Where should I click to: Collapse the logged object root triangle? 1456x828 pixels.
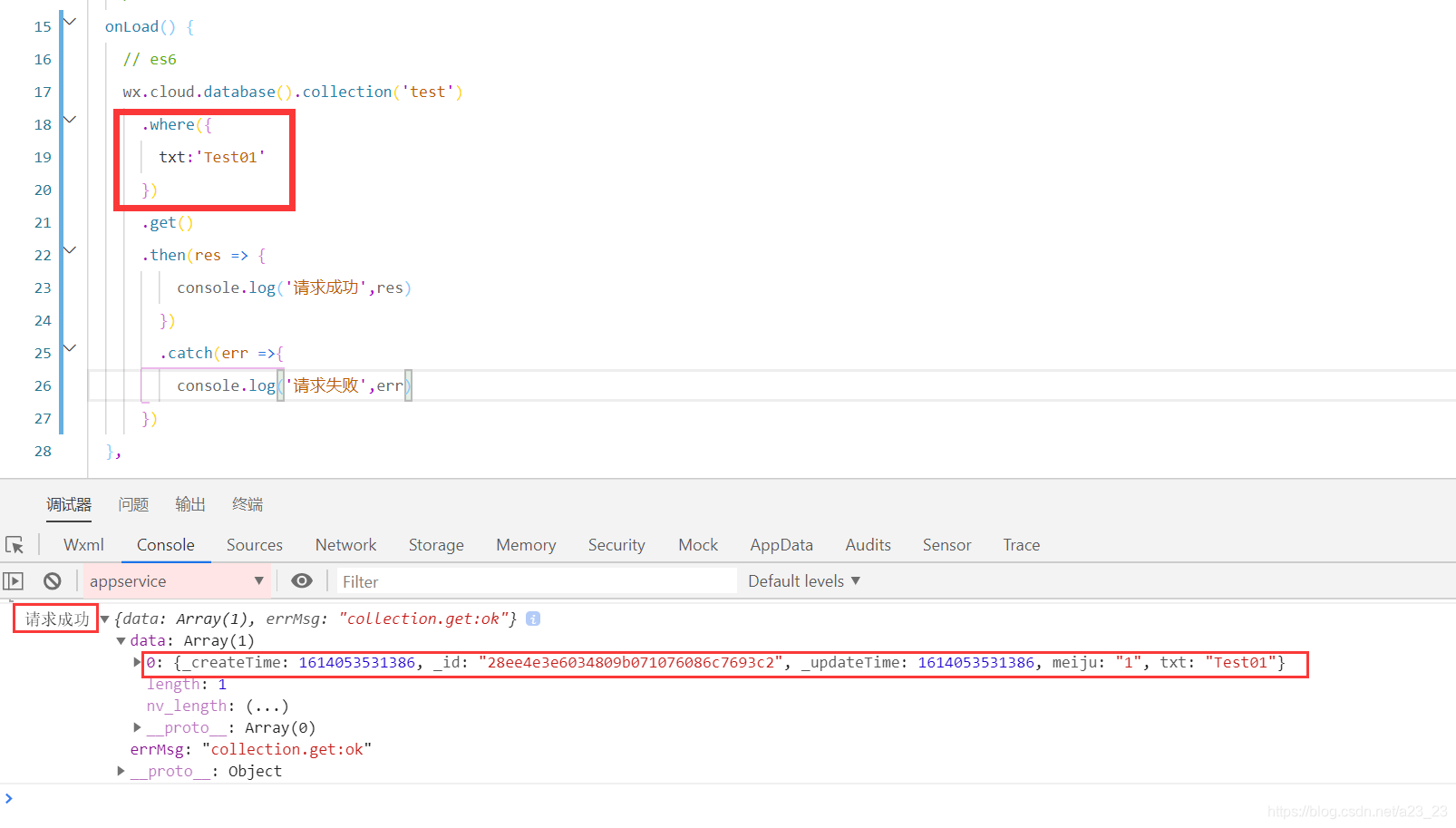(x=105, y=619)
